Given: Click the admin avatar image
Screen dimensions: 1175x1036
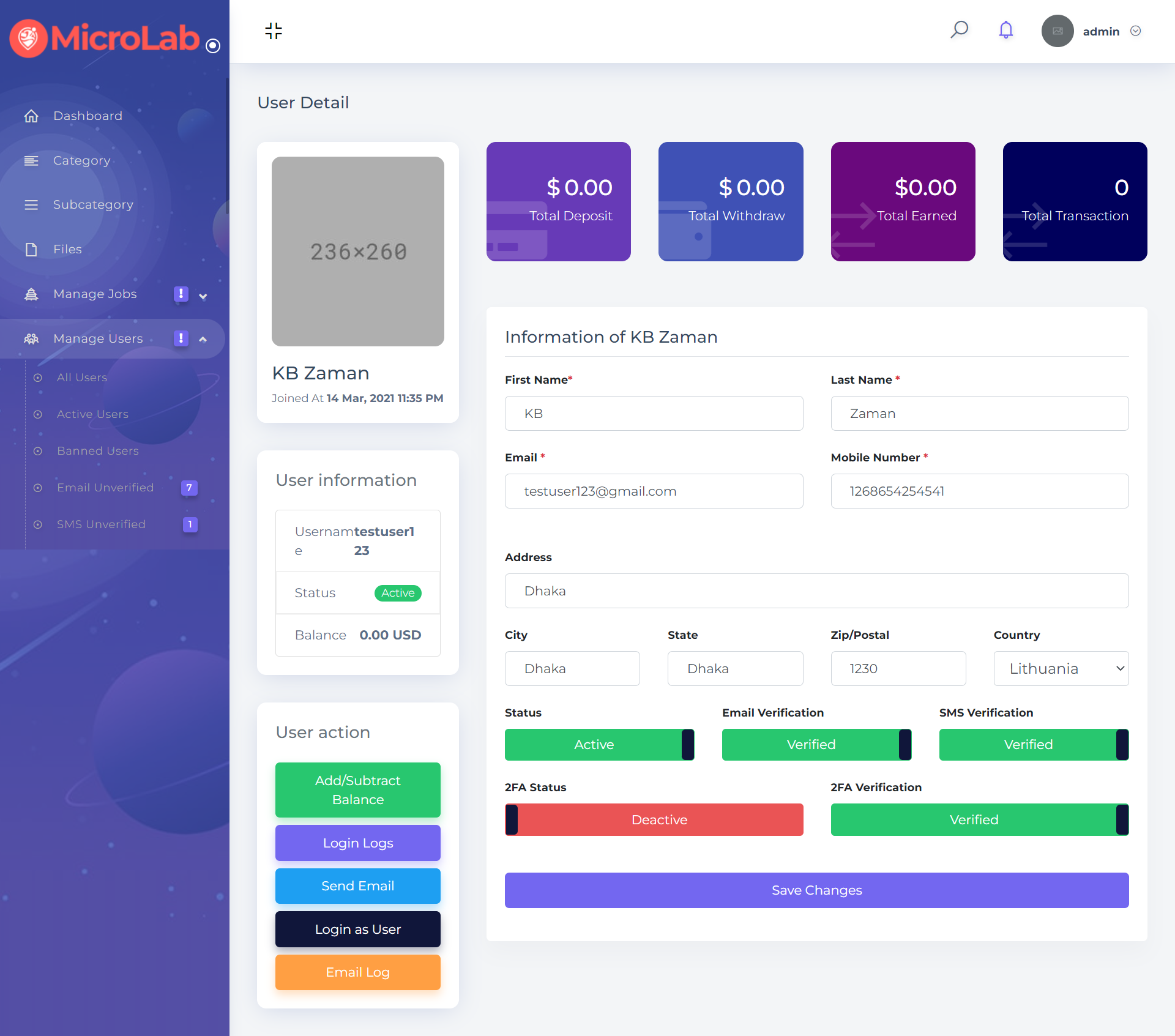Looking at the screenshot, I should (1057, 31).
